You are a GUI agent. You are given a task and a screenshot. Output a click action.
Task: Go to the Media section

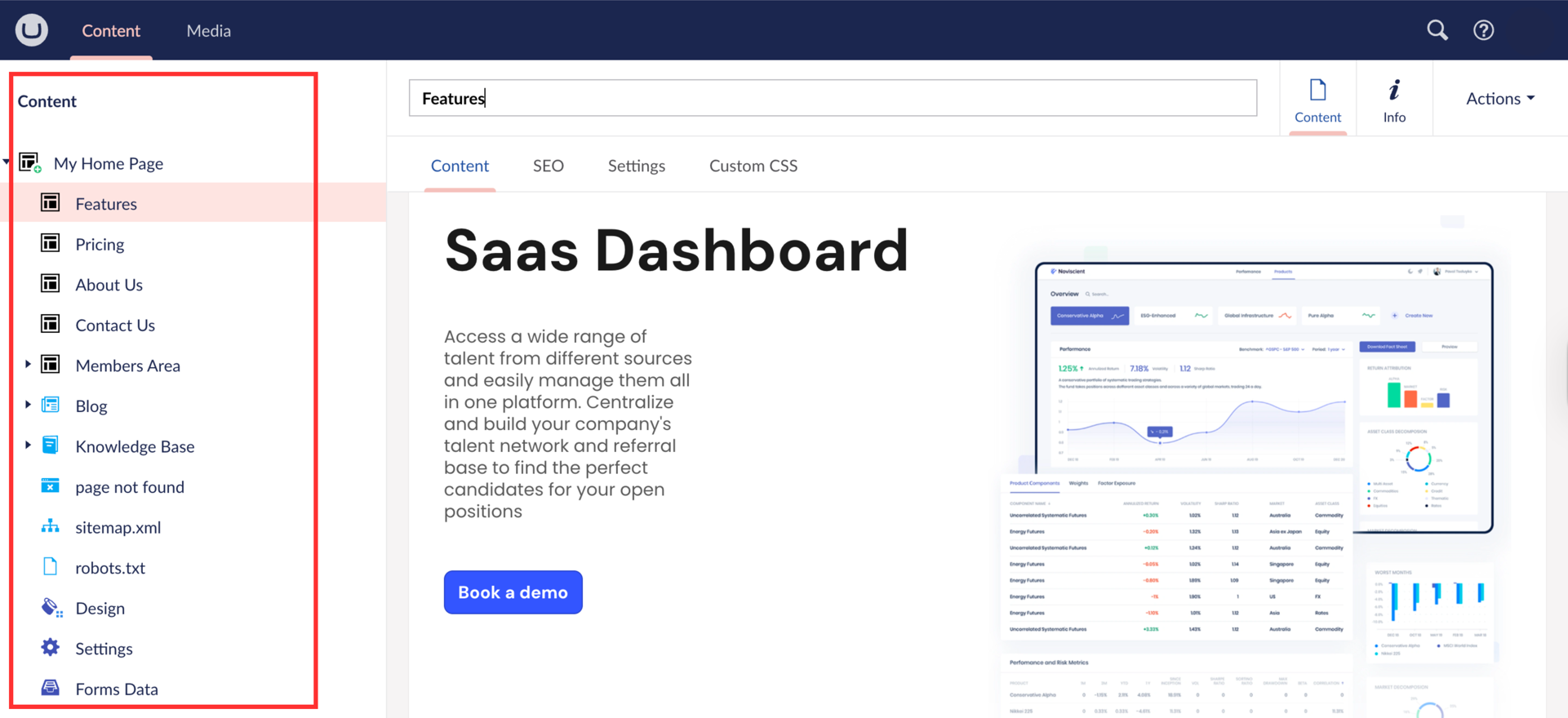[x=208, y=31]
